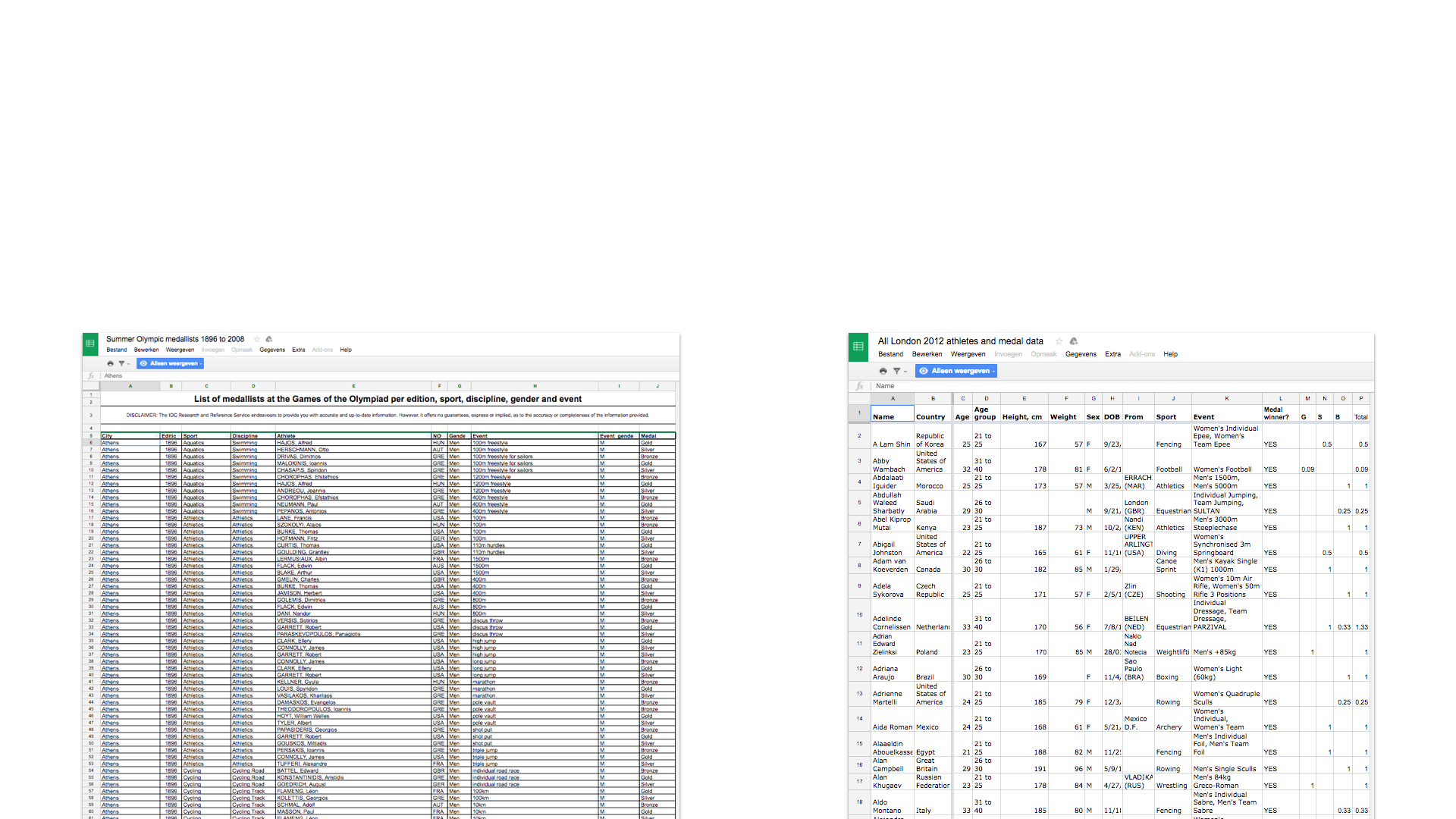Open the filter views dropdown in London 2012 sheet
The height and width of the screenshot is (819, 1456).
pyautogui.click(x=899, y=371)
